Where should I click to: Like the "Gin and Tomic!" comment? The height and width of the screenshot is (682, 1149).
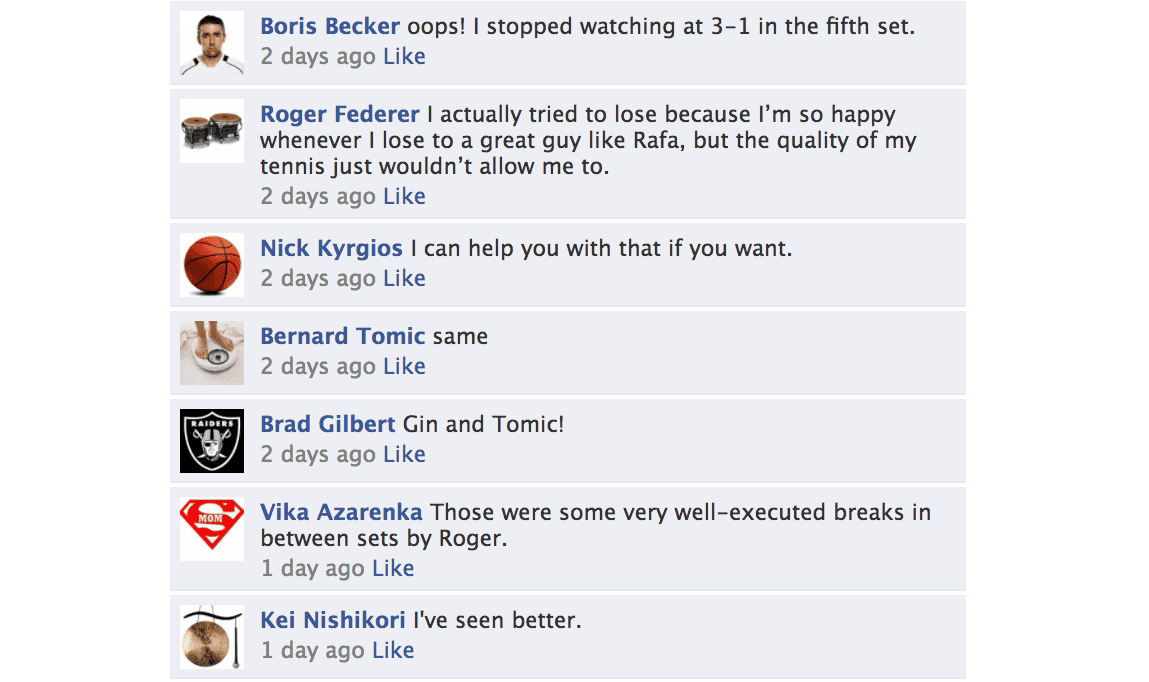[x=404, y=454]
